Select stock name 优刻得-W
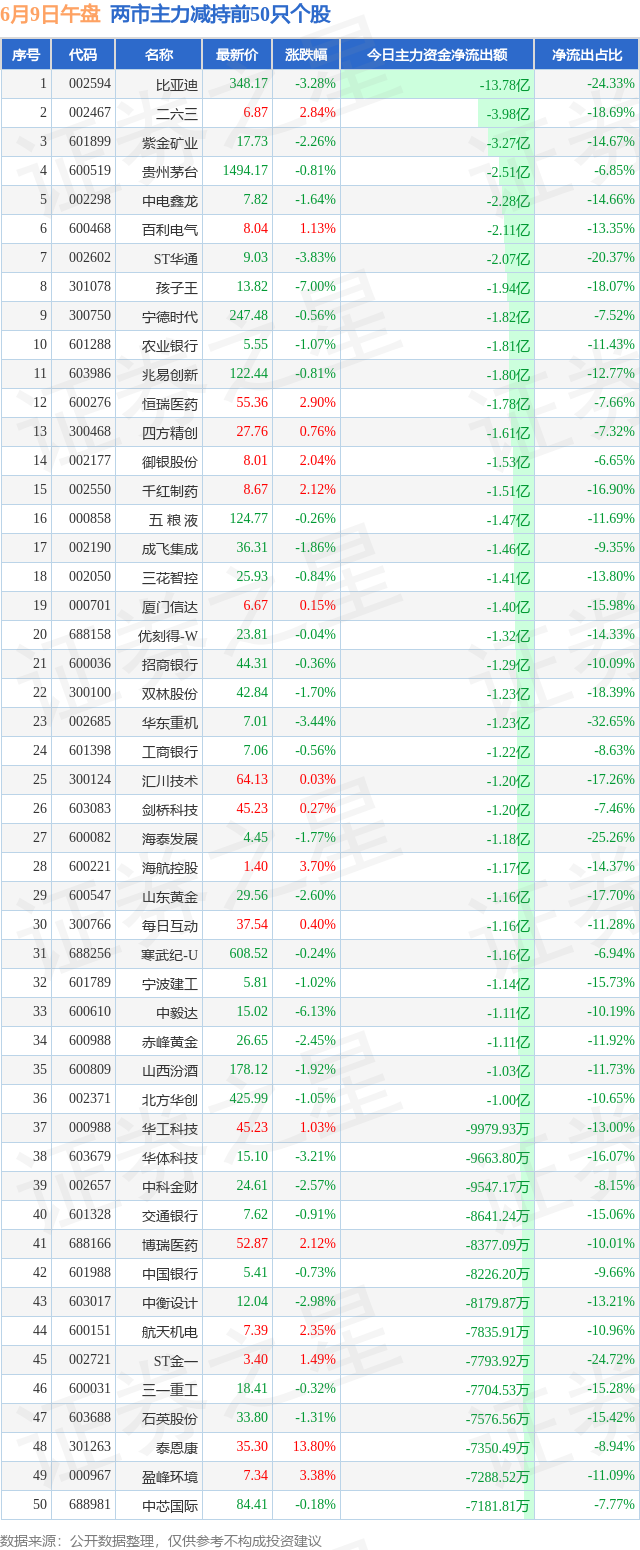640x1550 pixels. pyautogui.click(x=168, y=635)
